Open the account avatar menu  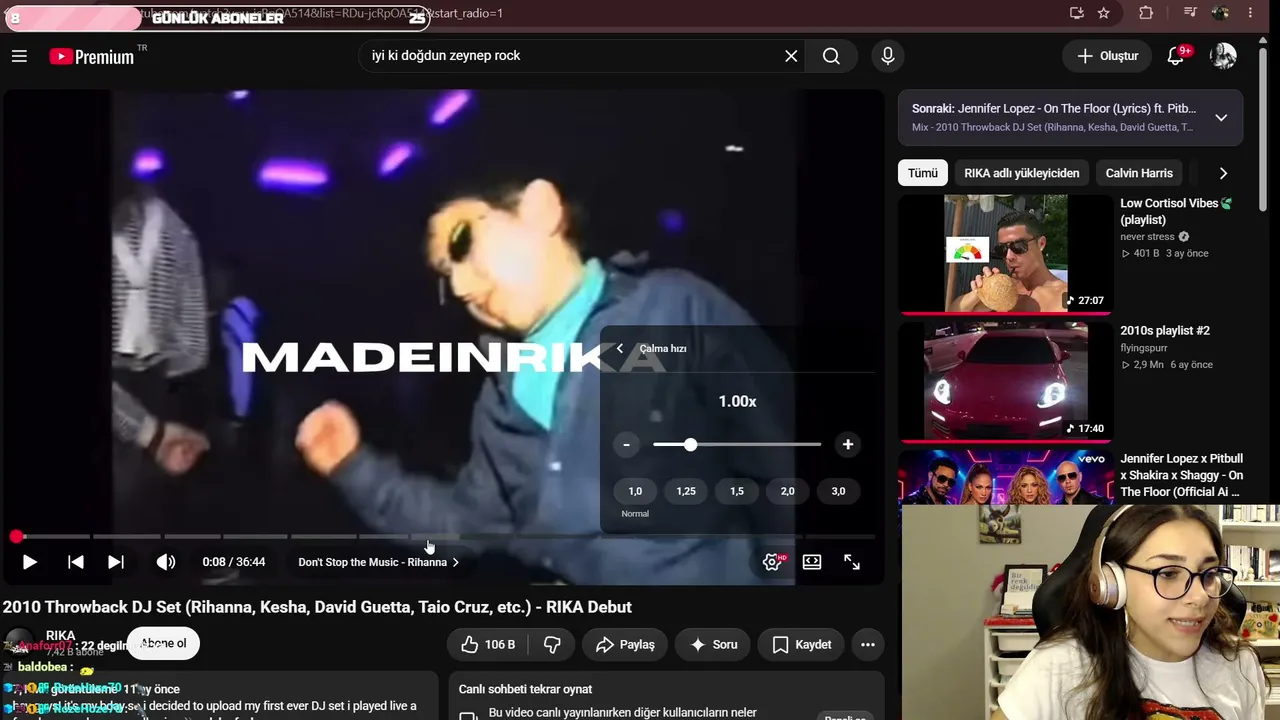pos(1223,56)
